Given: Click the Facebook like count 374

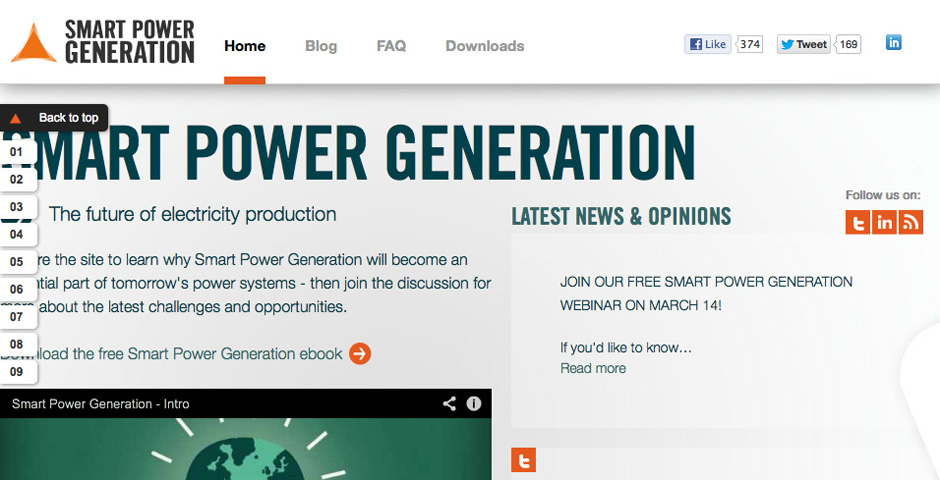Looking at the screenshot, I should [x=749, y=44].
